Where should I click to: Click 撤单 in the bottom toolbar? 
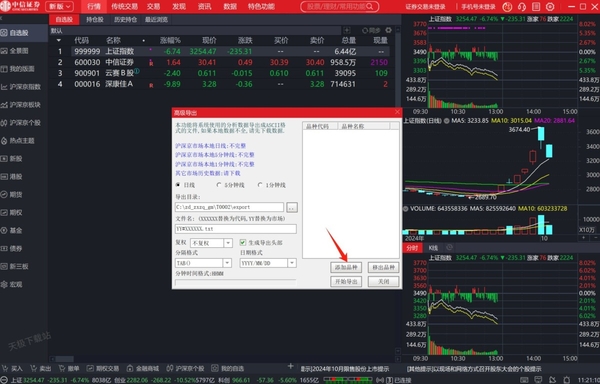tap(69, 369)
